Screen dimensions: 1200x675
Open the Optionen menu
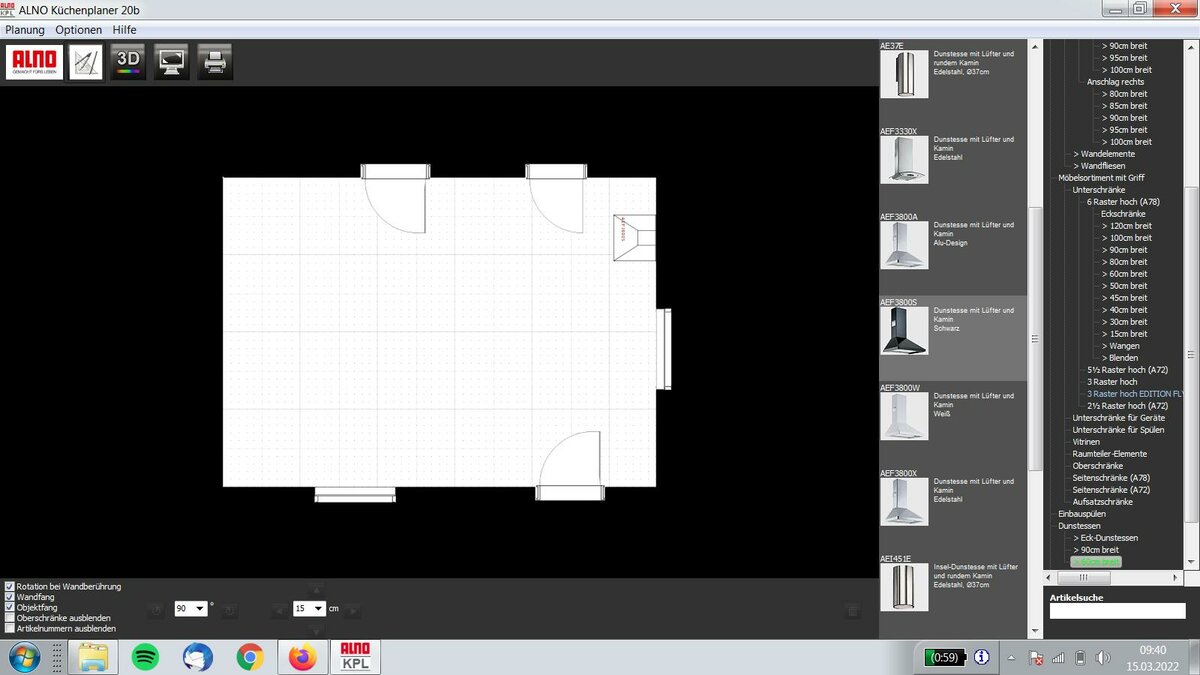pos(79,30)
